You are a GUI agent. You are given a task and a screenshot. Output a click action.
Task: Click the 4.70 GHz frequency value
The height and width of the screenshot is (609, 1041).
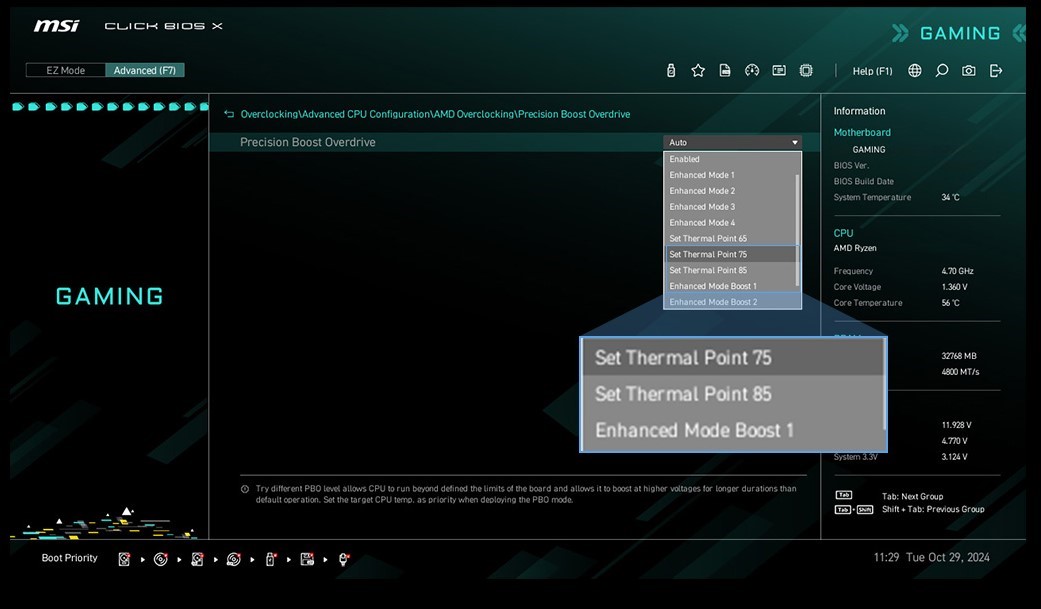[x=957, y=271]
